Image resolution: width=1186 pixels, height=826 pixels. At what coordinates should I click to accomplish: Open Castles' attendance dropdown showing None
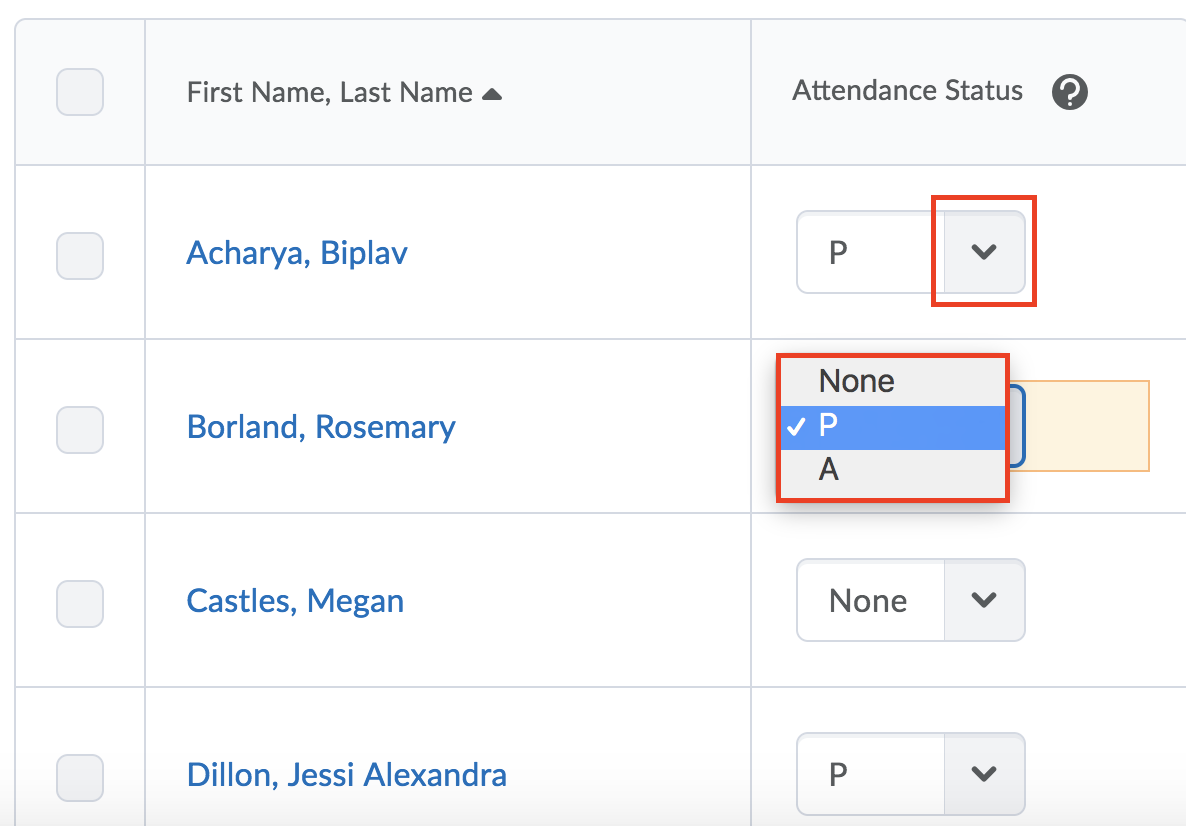pos(911,600)
